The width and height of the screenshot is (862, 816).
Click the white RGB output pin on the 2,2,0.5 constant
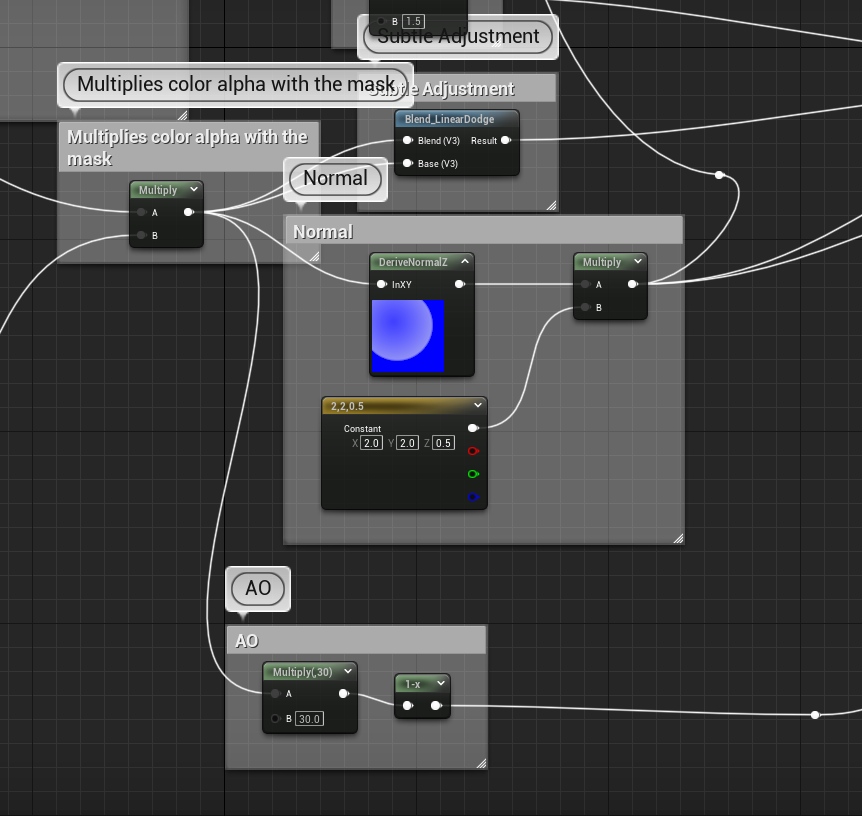[473, 428]
